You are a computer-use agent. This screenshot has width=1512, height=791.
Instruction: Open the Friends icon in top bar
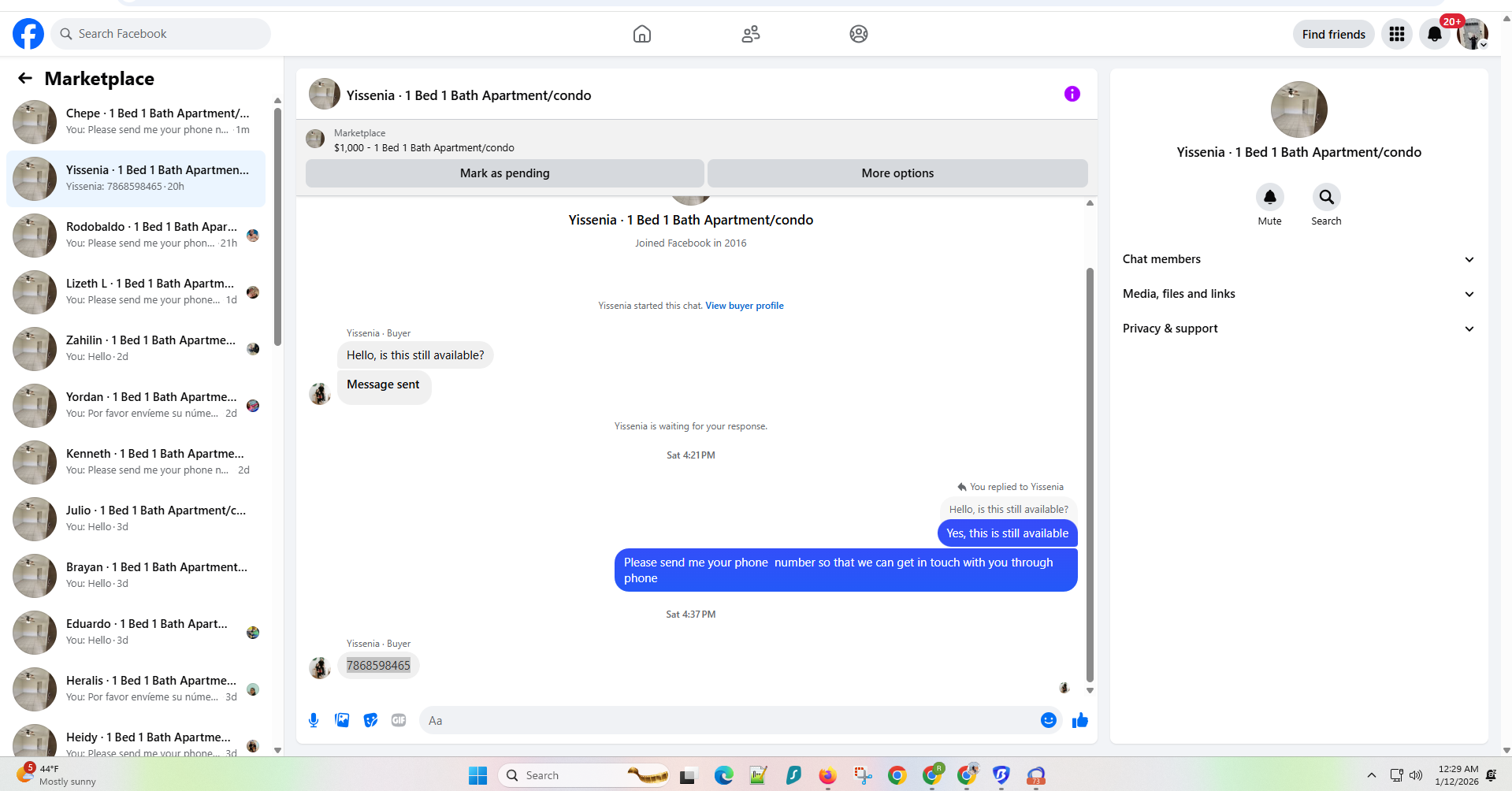751,34
